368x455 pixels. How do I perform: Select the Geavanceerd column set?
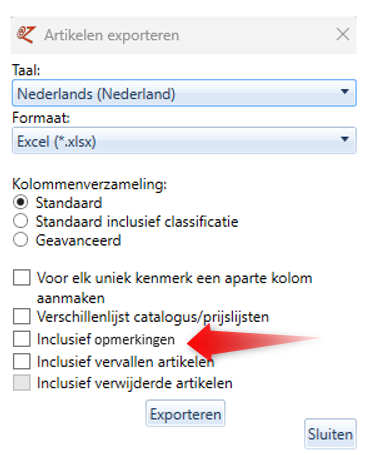coord(20,240)
